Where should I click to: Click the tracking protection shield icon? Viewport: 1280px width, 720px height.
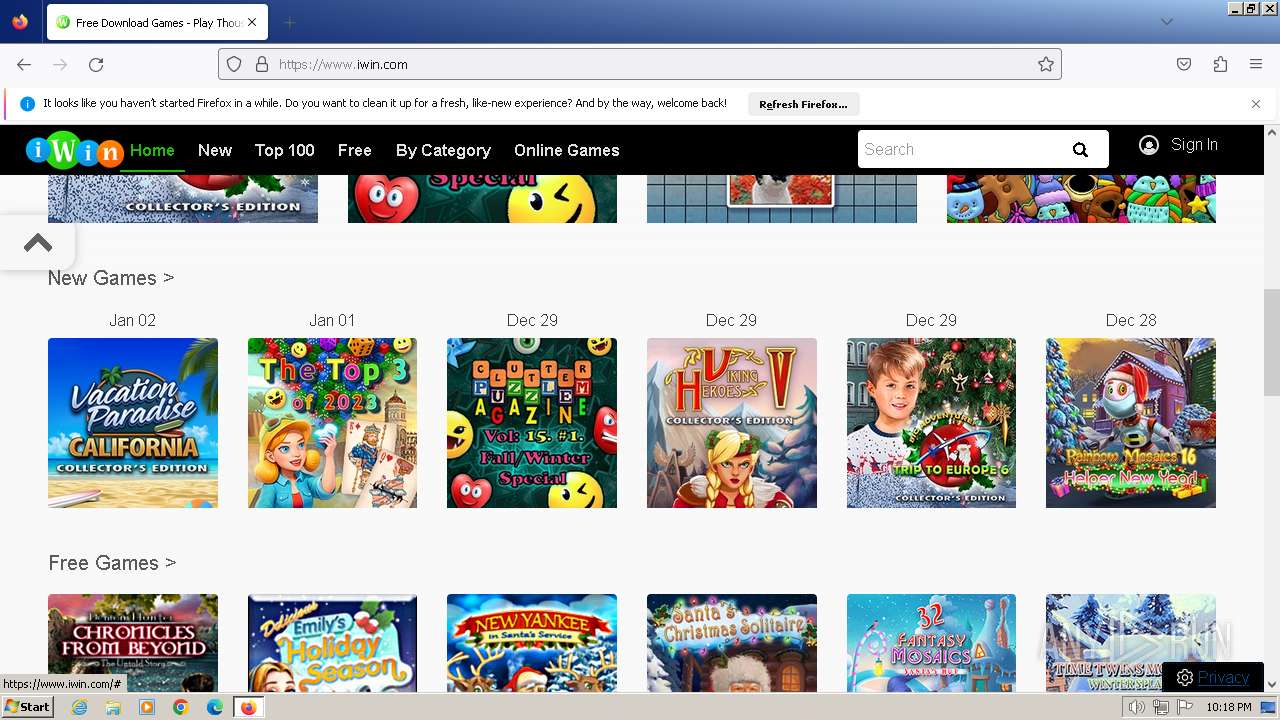tap(234, 64)
